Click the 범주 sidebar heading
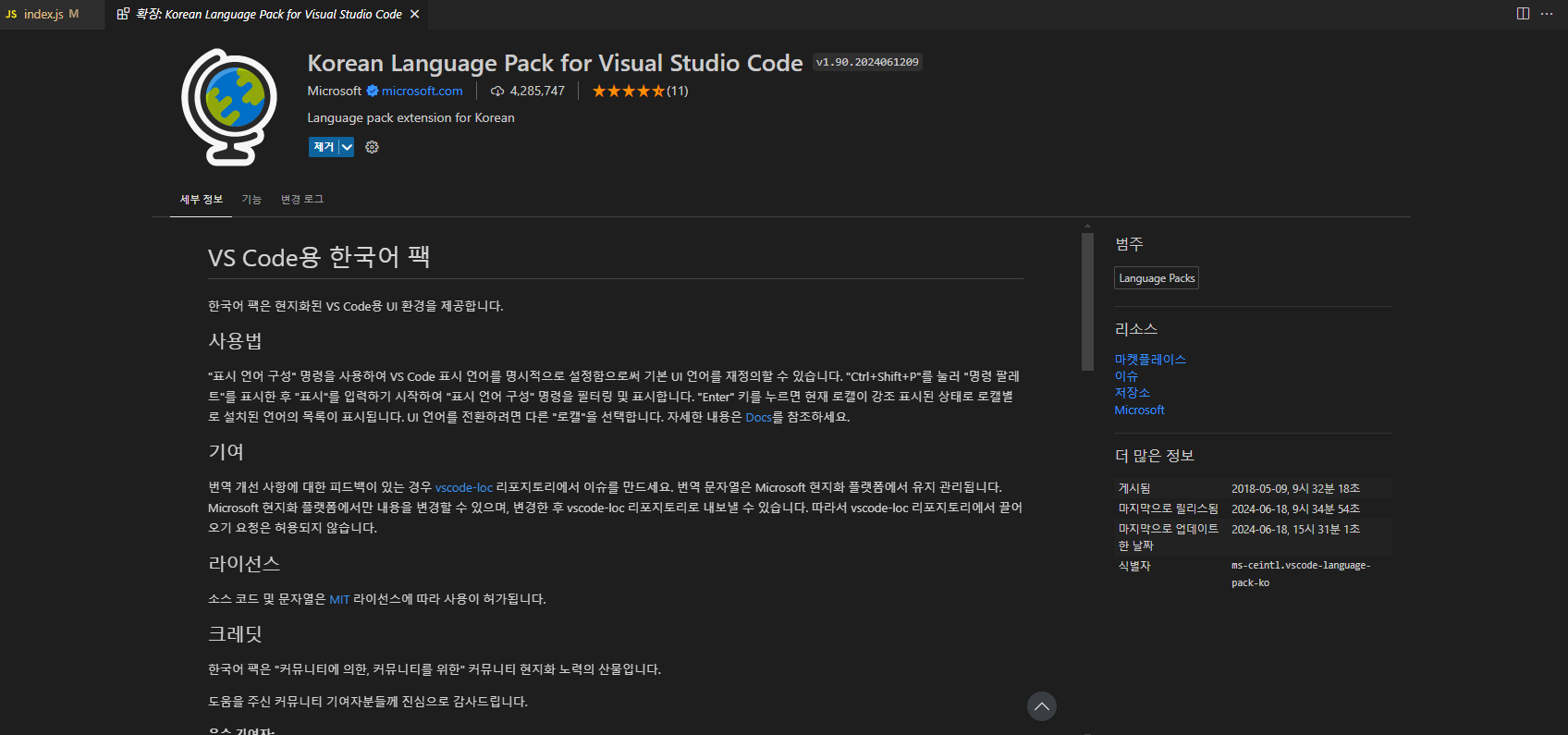 pos(1130,244)
